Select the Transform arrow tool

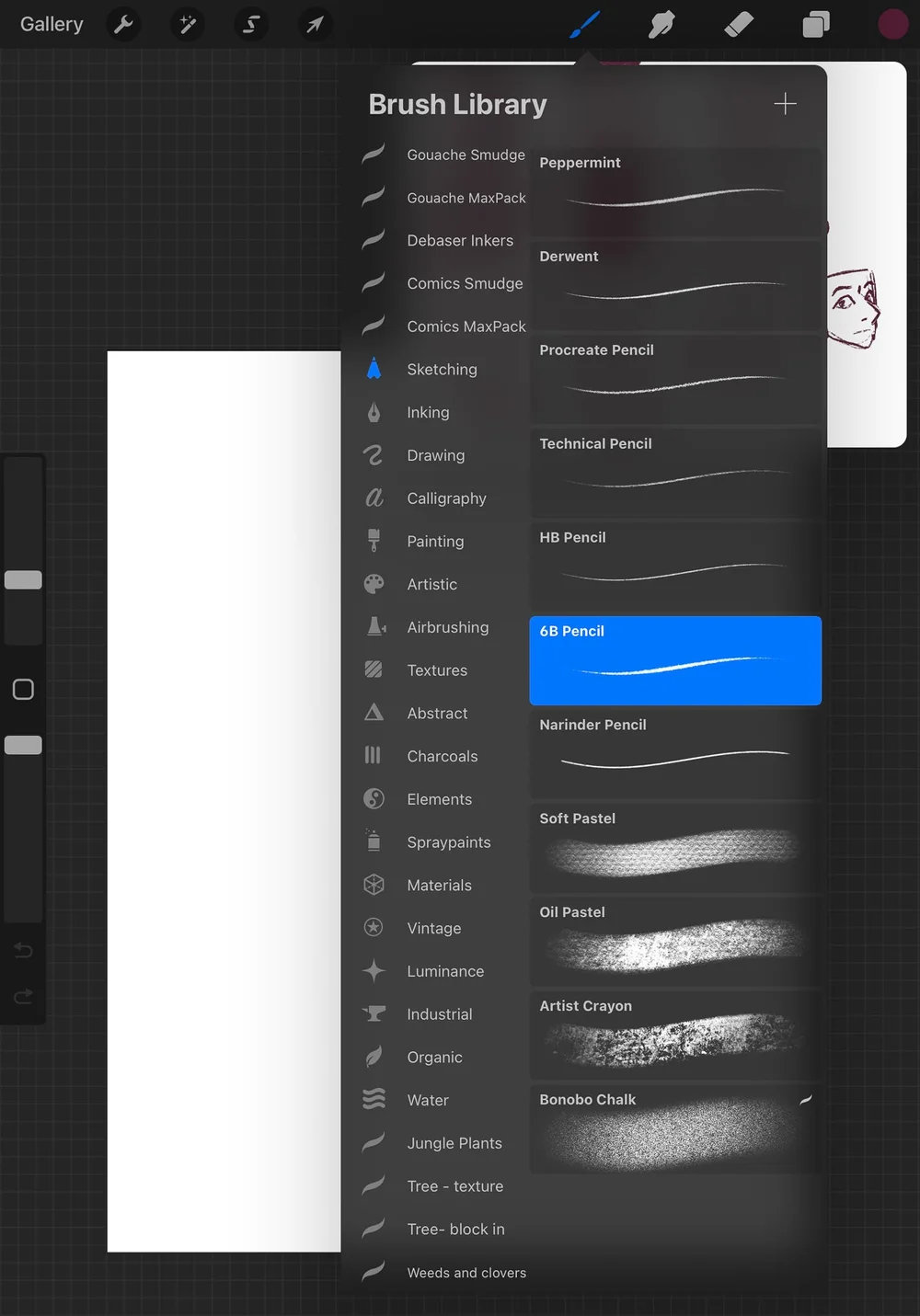314,25
